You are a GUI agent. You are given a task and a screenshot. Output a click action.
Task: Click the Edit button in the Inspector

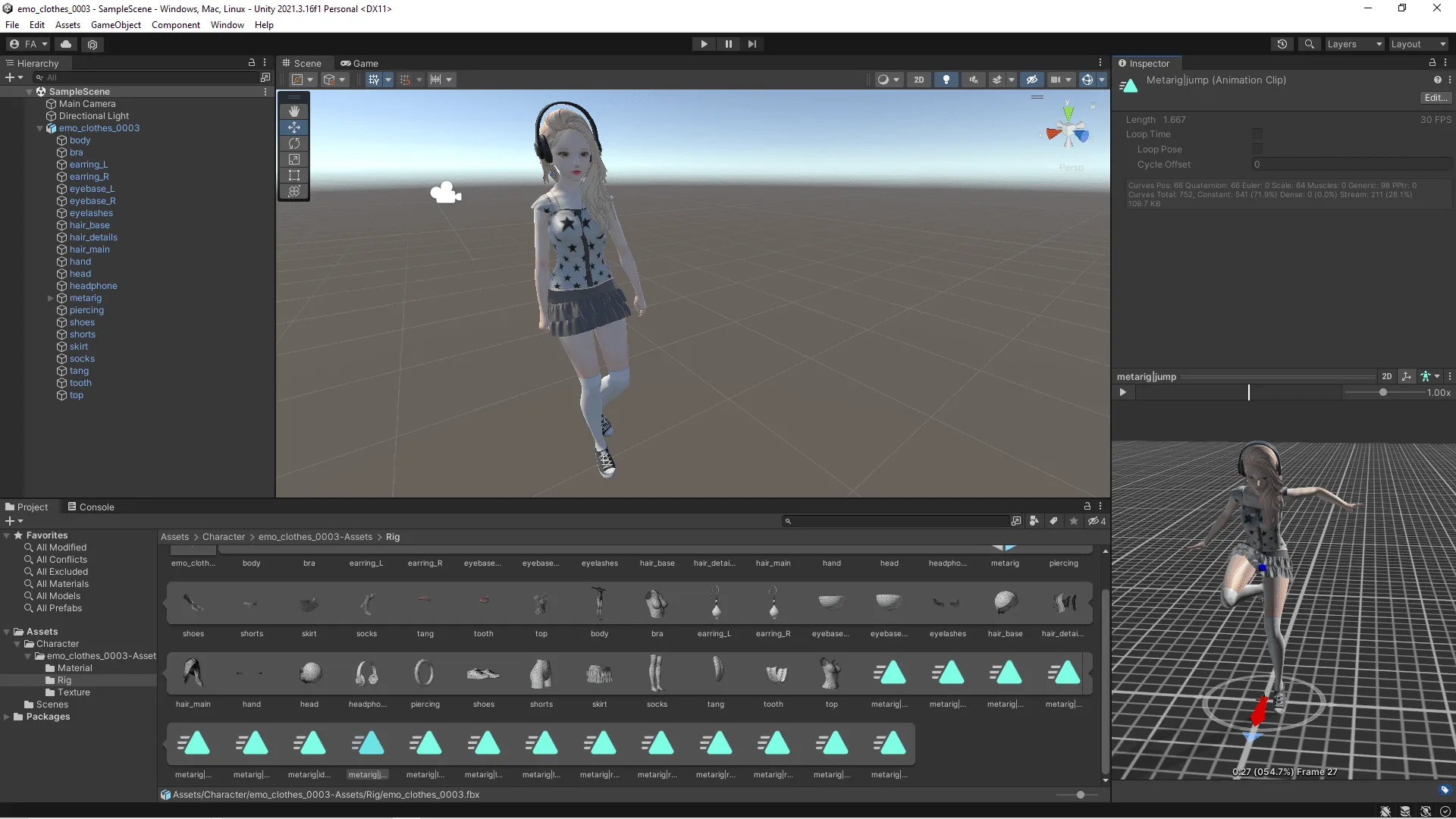[x=1435, y=97]
